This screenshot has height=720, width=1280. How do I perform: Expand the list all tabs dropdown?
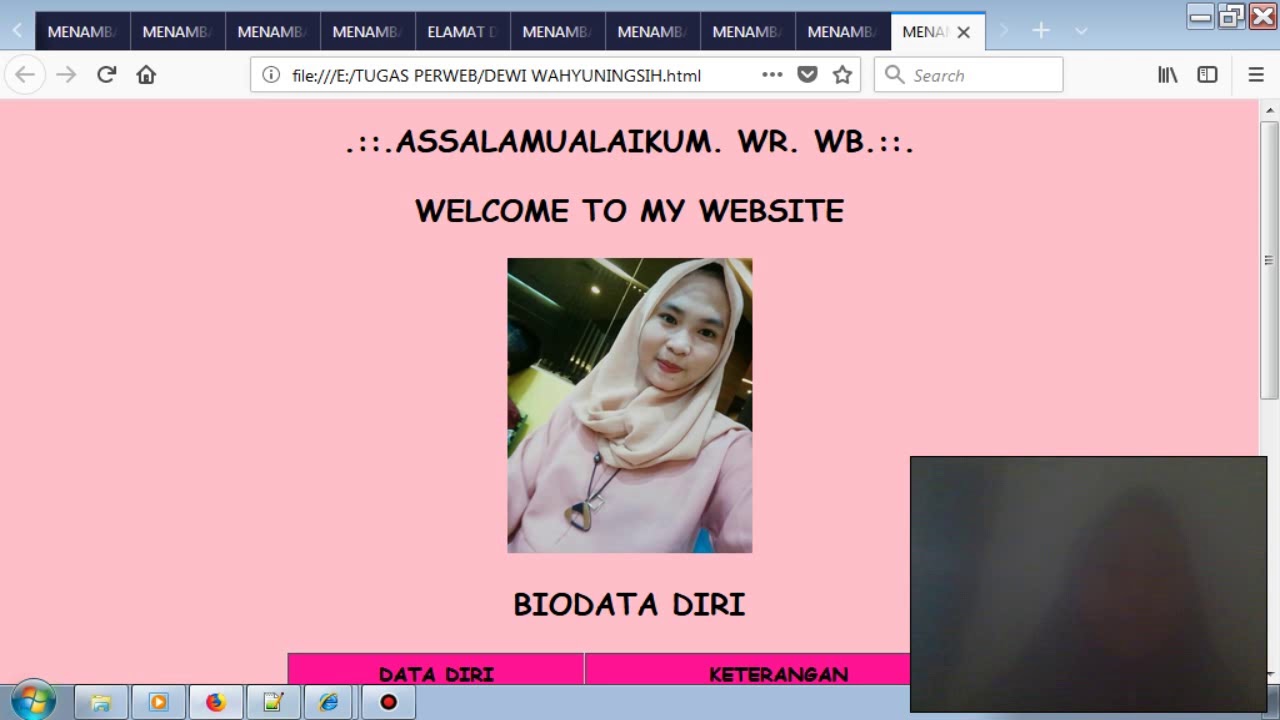coord(1081,31)
